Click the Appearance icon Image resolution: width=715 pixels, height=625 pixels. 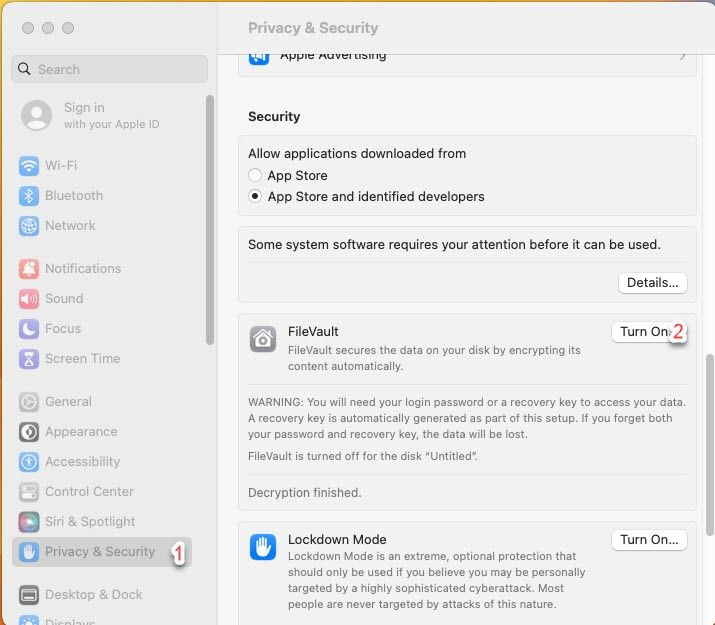(x=29, y=432)
